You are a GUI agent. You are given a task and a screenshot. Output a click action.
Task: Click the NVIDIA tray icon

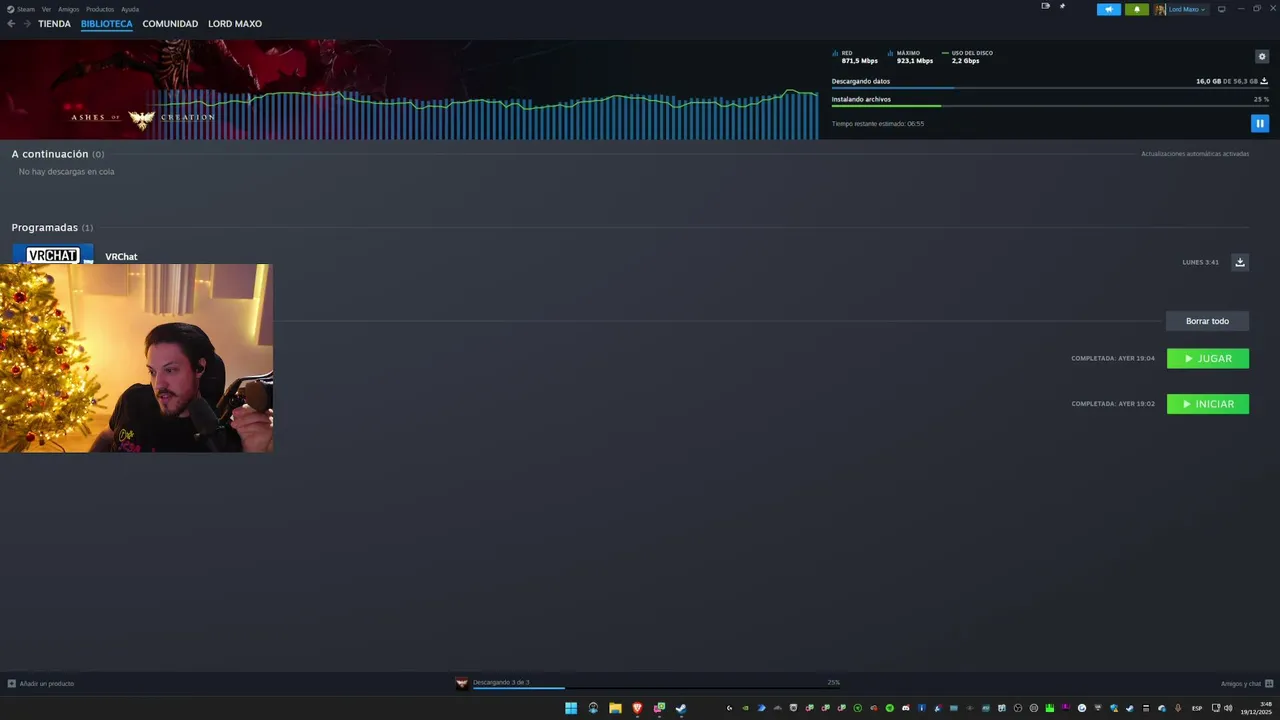coord(745,708)
